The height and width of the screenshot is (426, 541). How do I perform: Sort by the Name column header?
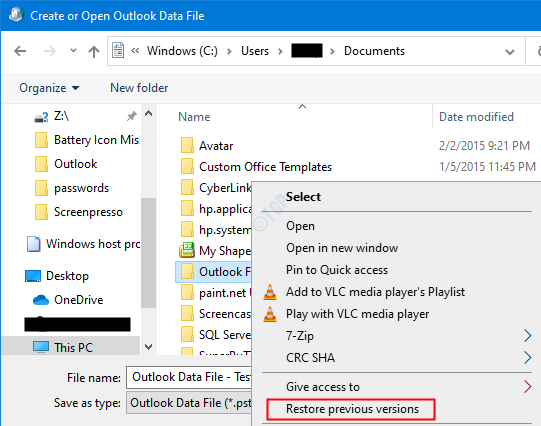point(194,117)
